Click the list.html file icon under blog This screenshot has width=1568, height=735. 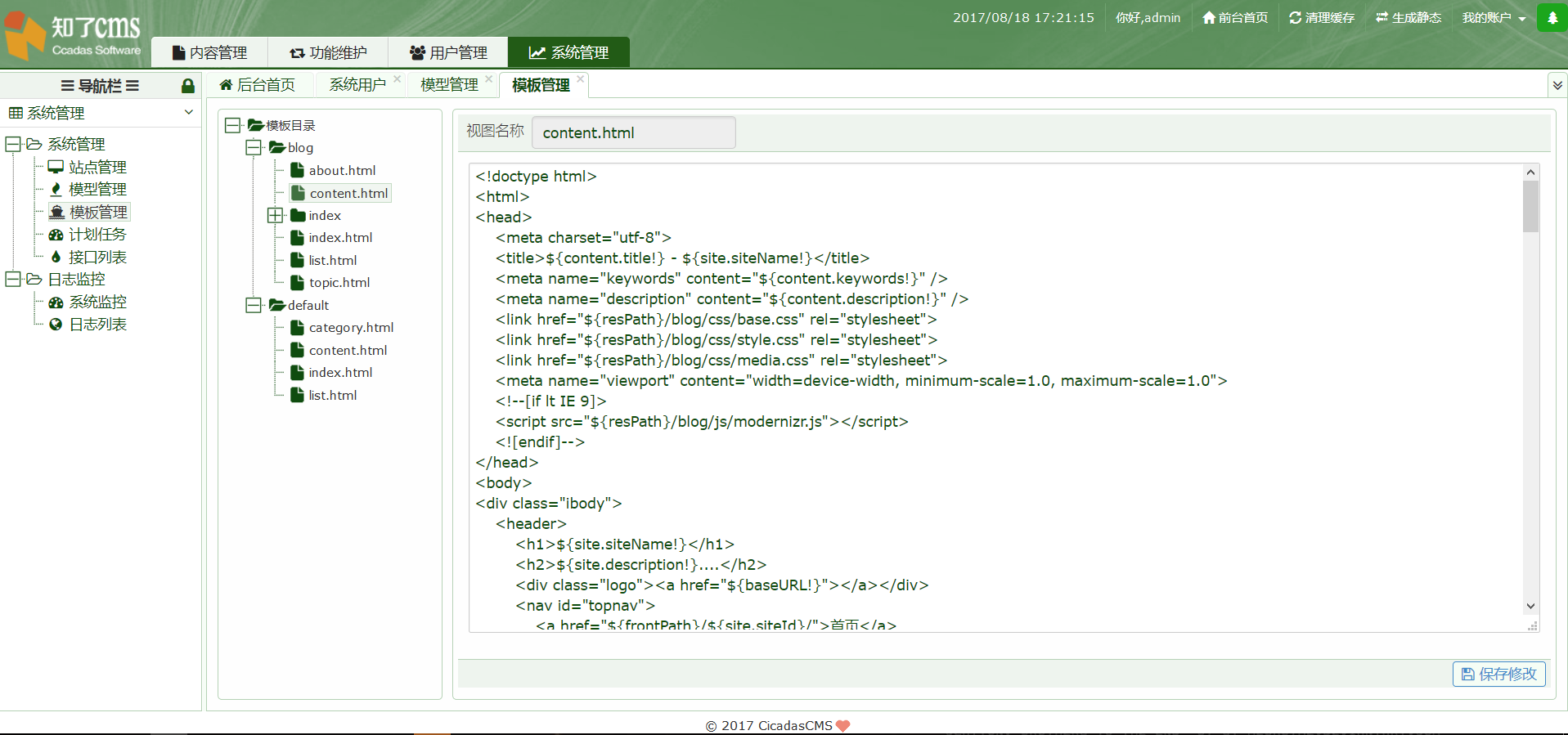point(298,260)
